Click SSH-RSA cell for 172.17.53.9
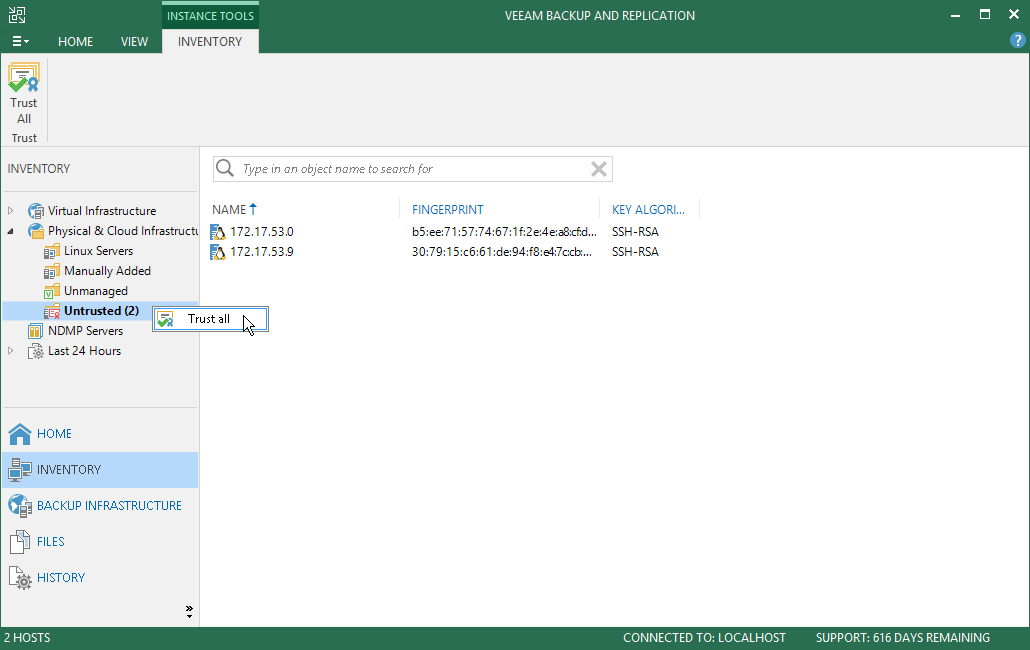Viewport: 1030px width, 650px height. tap(635, 252)
